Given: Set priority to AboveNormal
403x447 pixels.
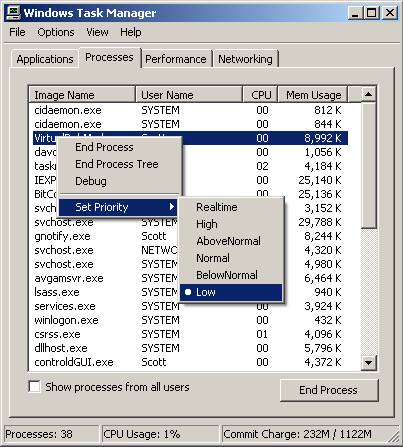Looking at the screenshot, I should [228, 241].
